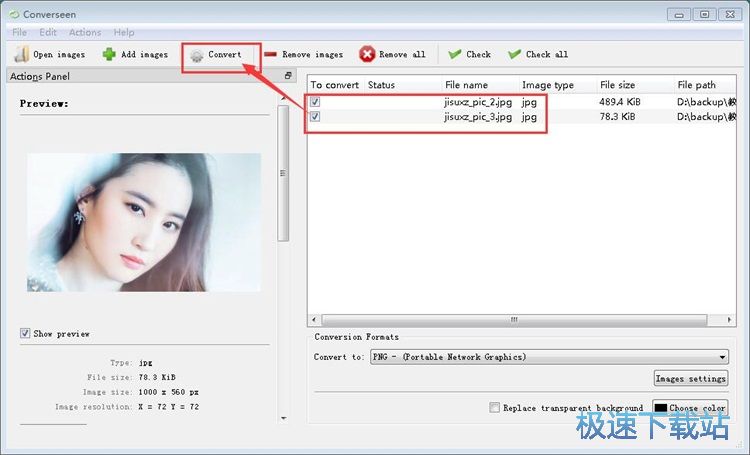
Task: Click the green plus Add images icon
Action: coord(109,55)
